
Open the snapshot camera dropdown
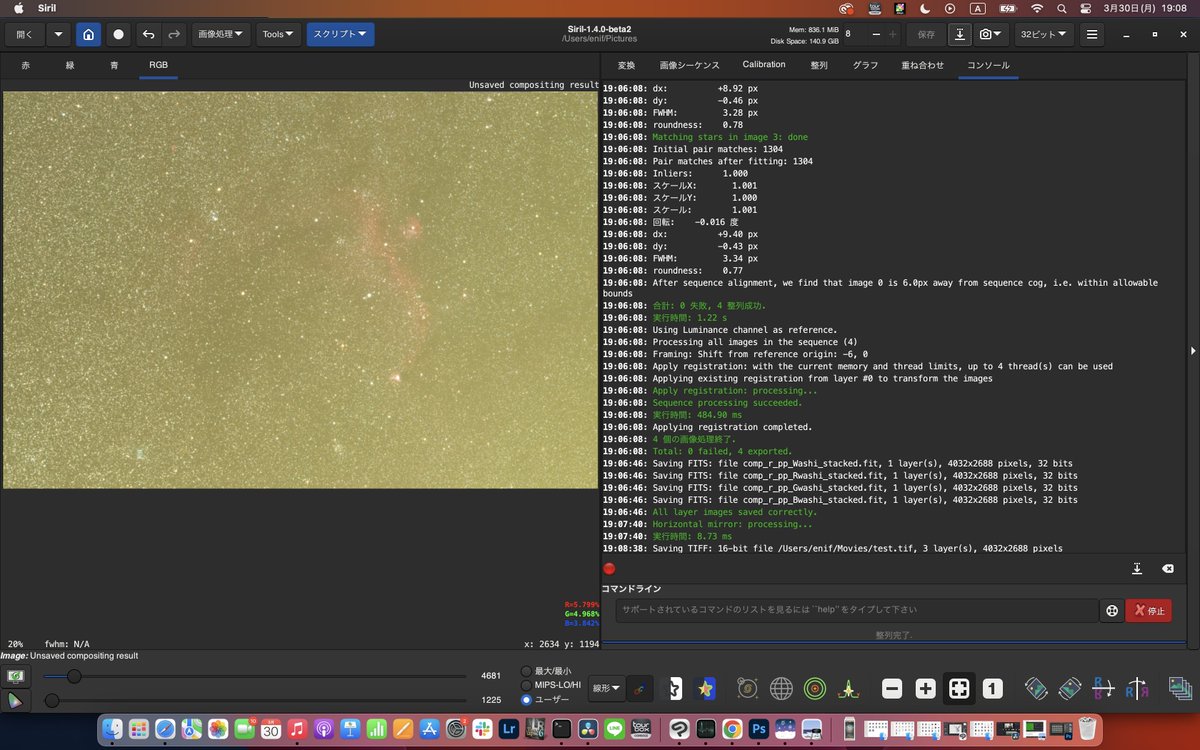pyautogui.click(x=992, y=34)
